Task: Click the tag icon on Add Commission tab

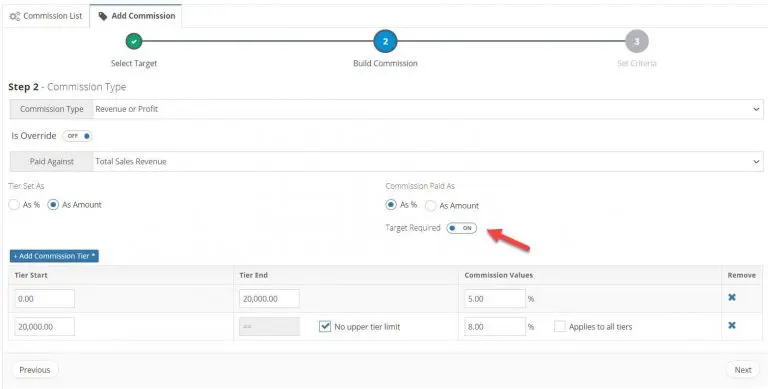Action: click(x=103, y=16)
